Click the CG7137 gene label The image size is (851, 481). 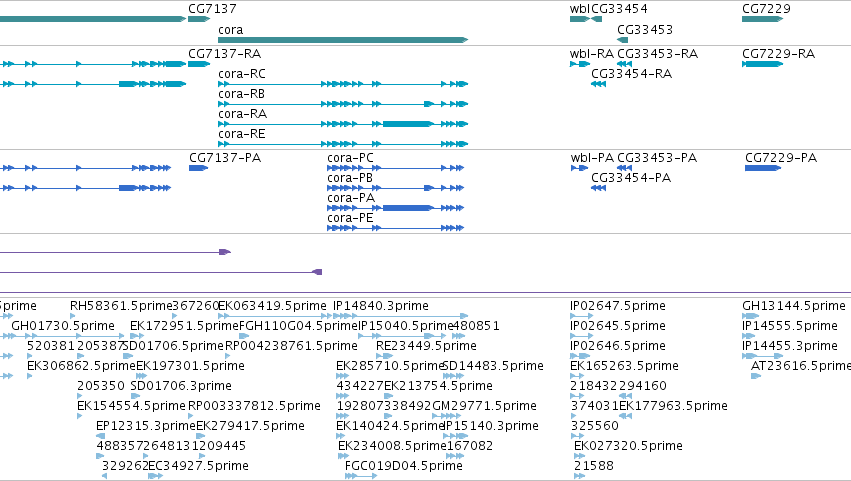pyautogui.click(x=212, y=9)
